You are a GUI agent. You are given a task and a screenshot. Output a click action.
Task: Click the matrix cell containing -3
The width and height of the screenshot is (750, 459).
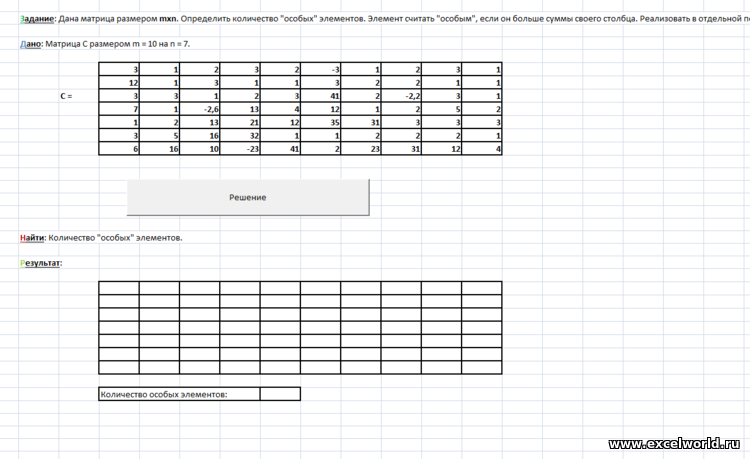tap(321, 70)
